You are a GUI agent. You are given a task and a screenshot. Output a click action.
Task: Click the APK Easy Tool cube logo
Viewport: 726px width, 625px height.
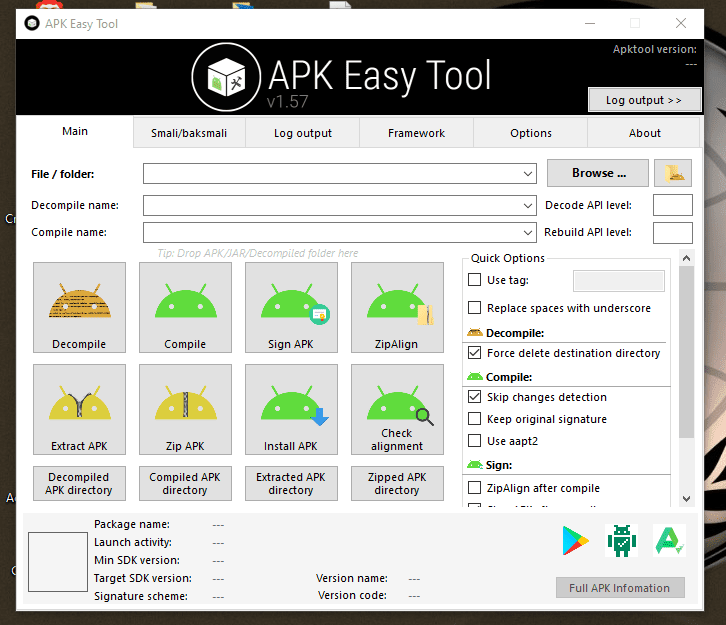226,77
